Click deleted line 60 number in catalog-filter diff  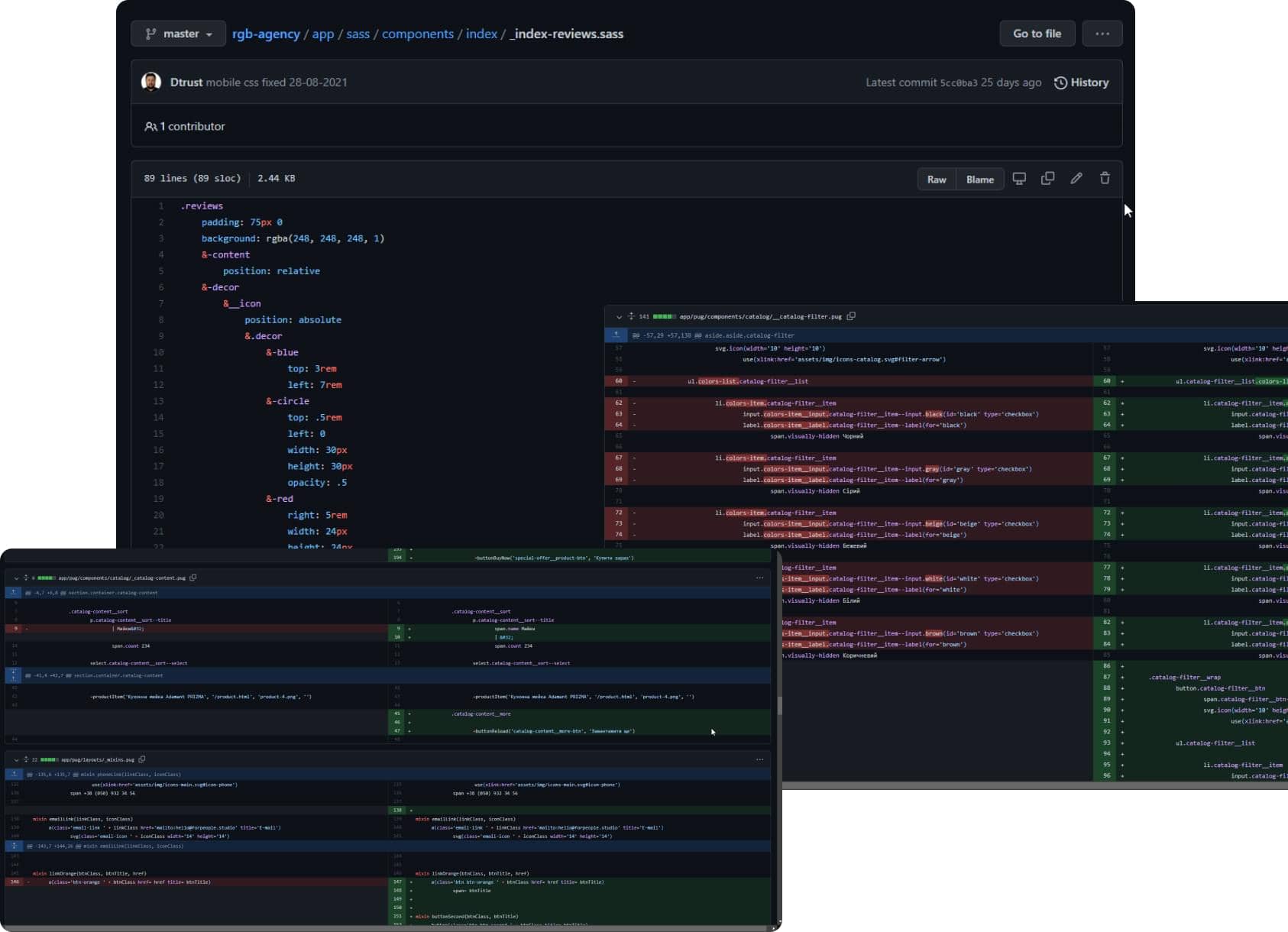(x=618, y=381)
